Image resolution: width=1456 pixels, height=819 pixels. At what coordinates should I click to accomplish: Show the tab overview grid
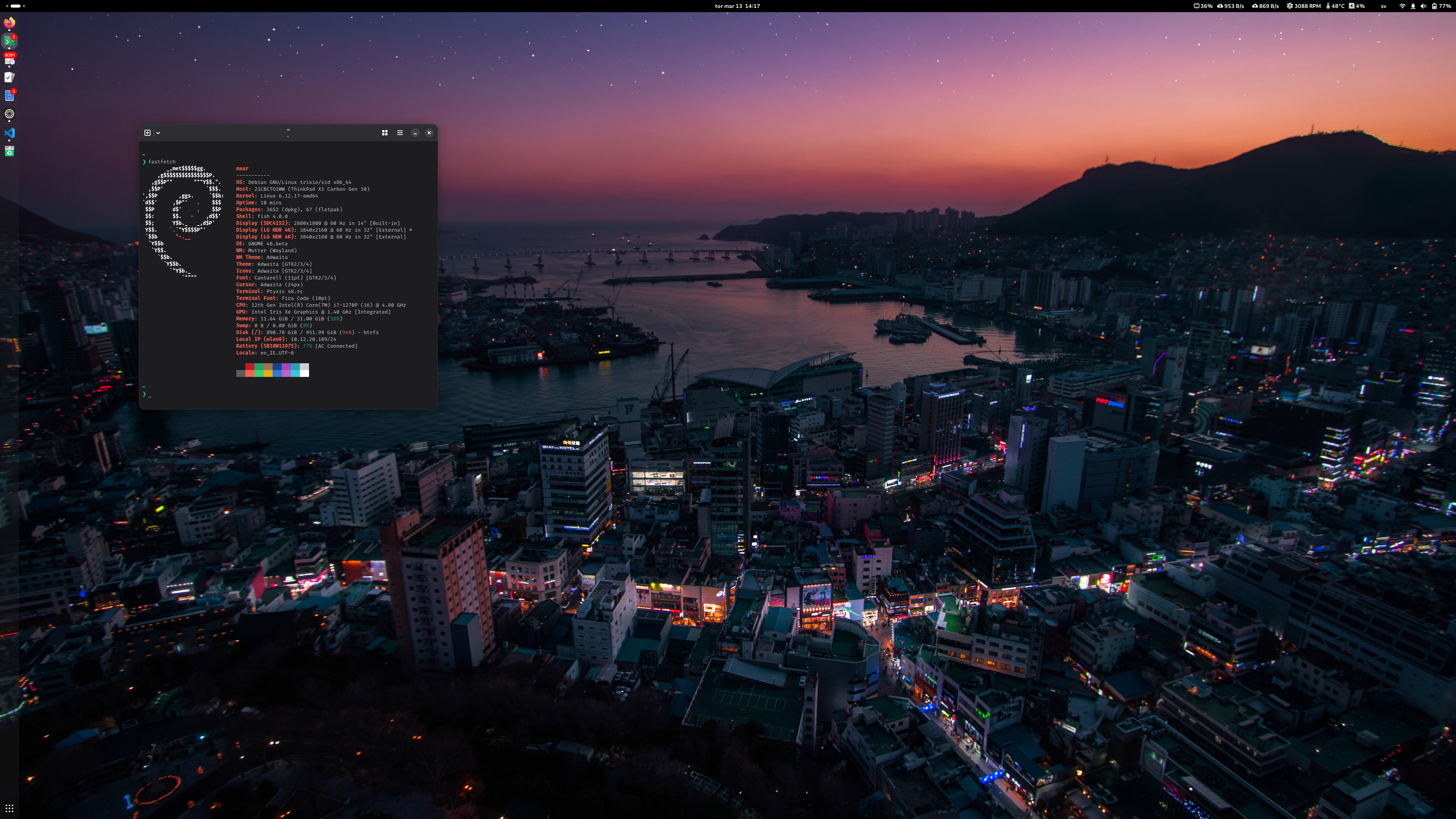(385, 133)
